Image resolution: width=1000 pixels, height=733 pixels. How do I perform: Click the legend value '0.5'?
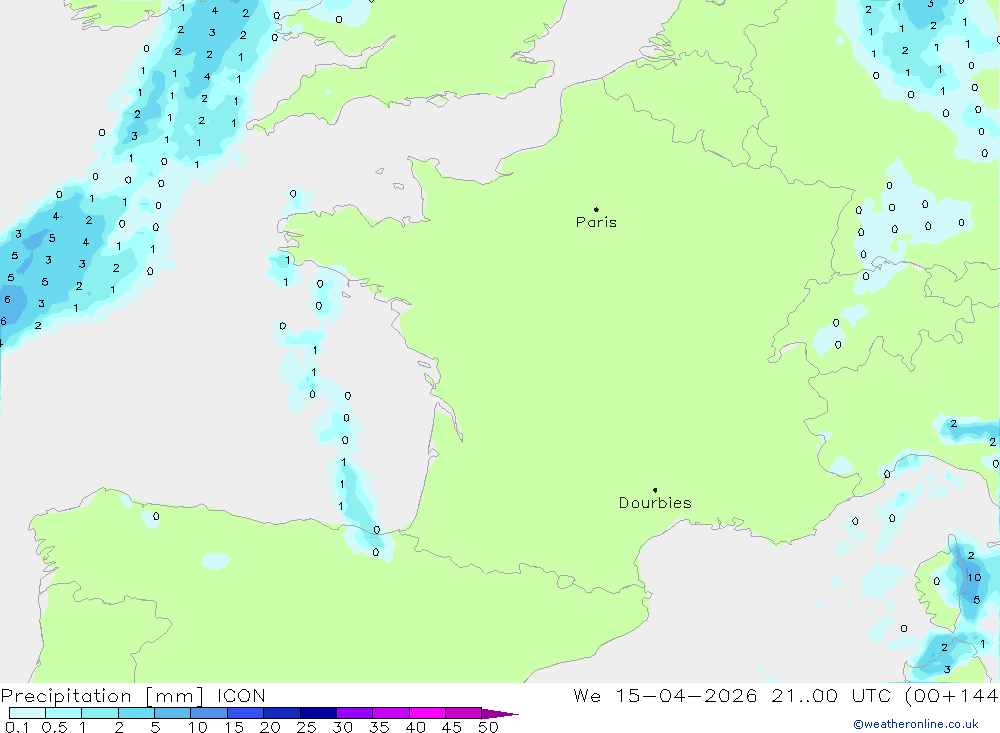[54, 727]
